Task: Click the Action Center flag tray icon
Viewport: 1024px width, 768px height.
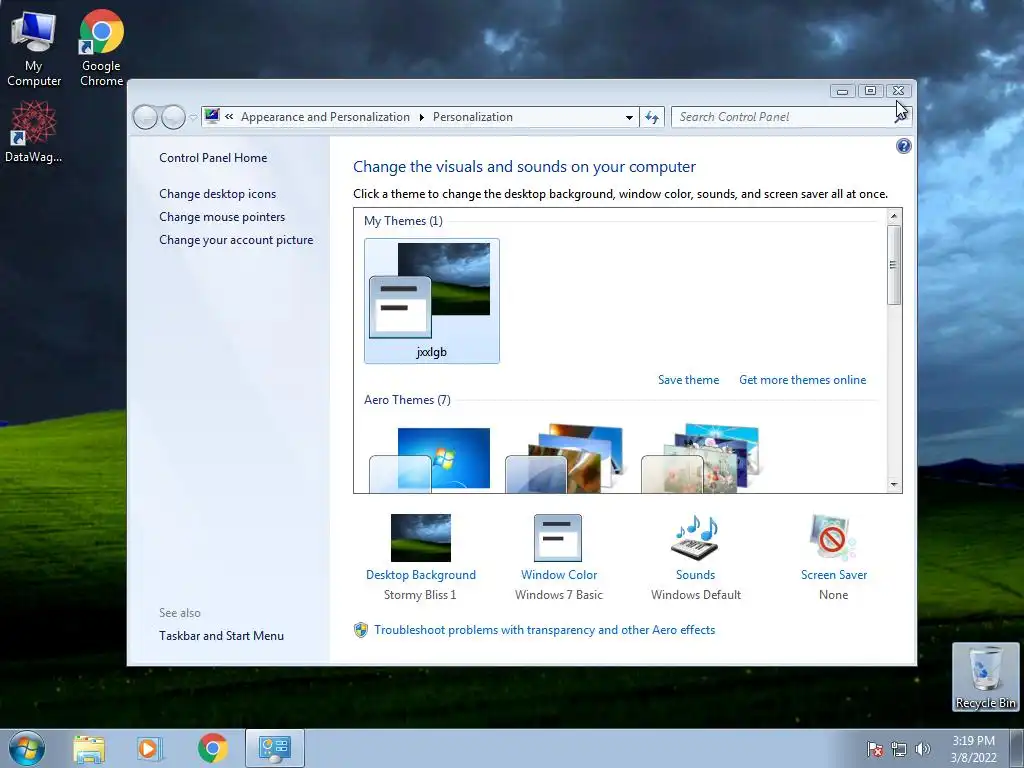Action: coord(874,749)
